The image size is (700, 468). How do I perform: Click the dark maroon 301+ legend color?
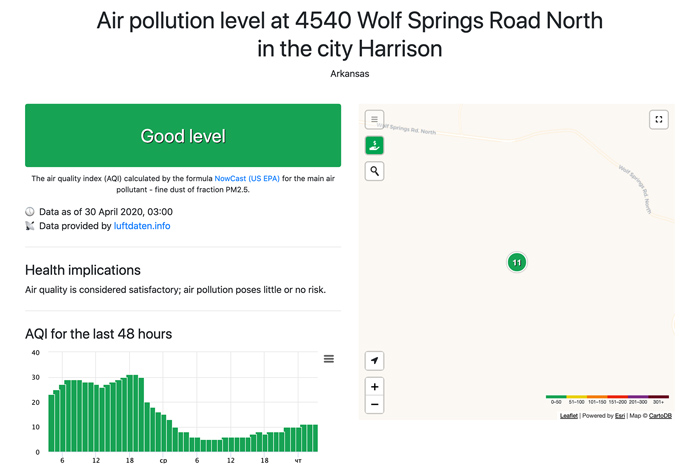[x=658, y=397]
